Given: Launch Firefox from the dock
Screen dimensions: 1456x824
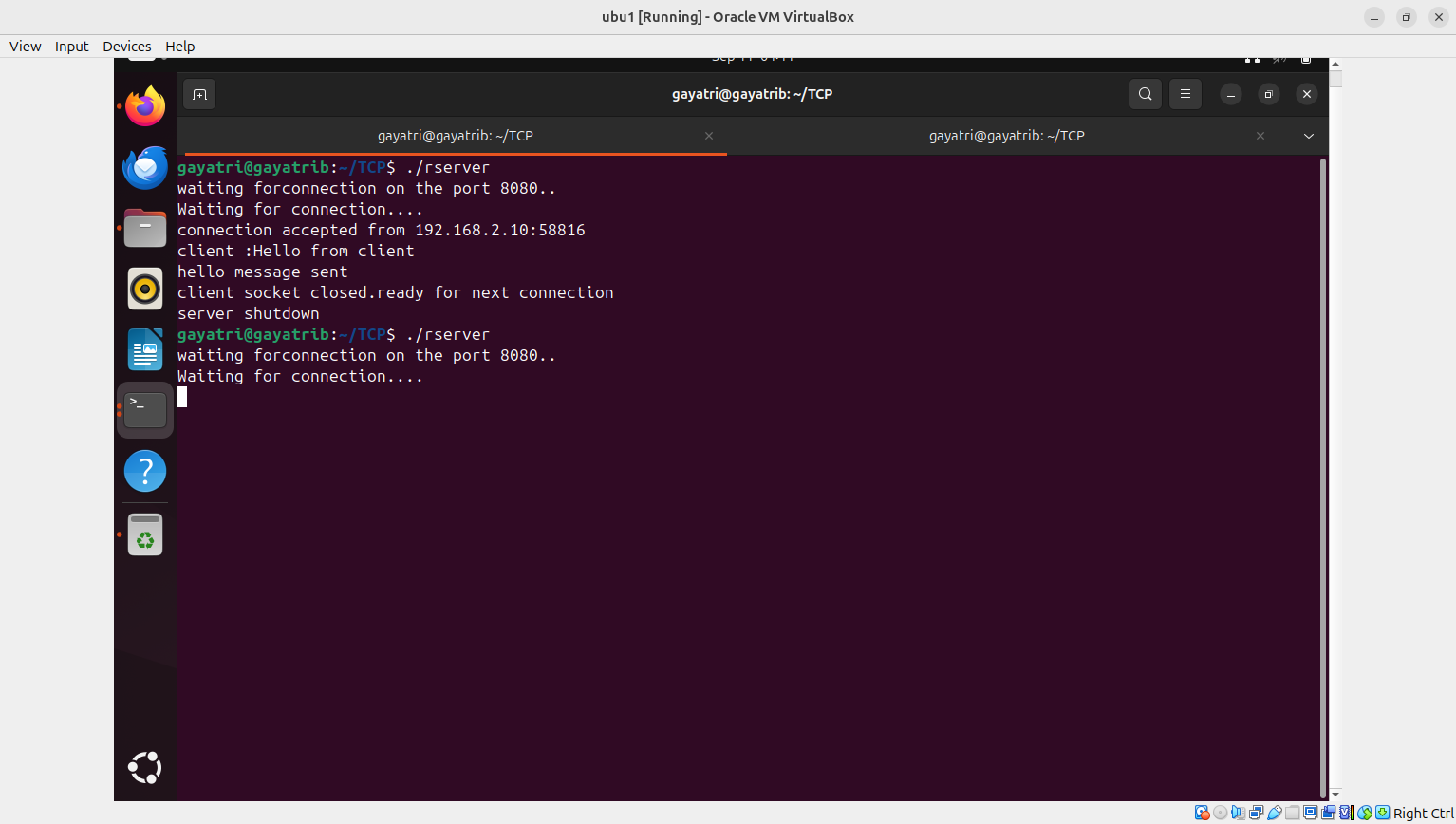Looking at the screenshot, I should coord(145,106).
